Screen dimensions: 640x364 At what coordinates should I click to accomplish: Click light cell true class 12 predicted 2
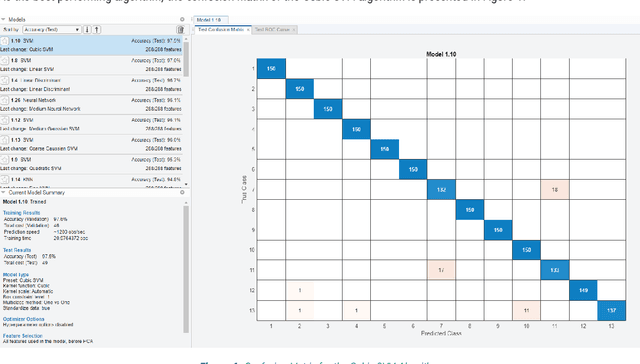click(300, 290)
